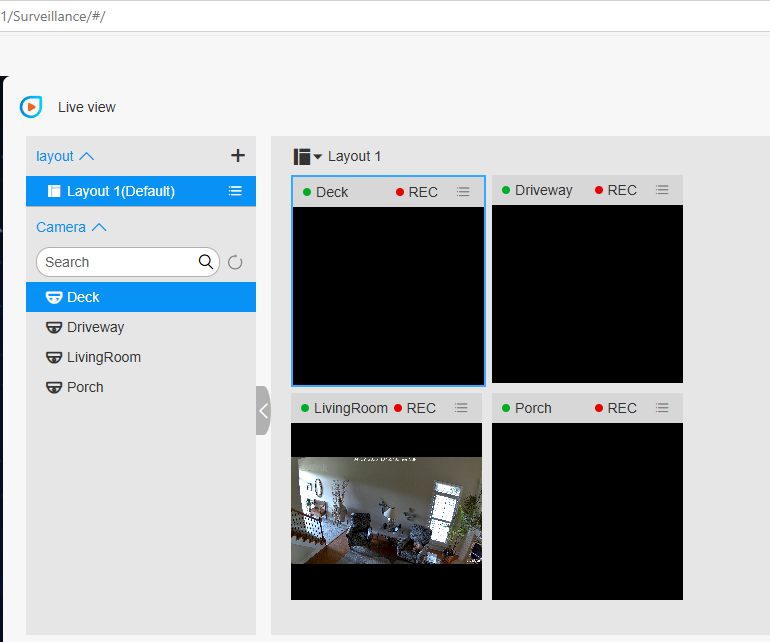Image resolution: width=770 pixels, height=642 pixels.
Task: Click the Driveway tile REC indicator
Action: [x=616, y=190]
